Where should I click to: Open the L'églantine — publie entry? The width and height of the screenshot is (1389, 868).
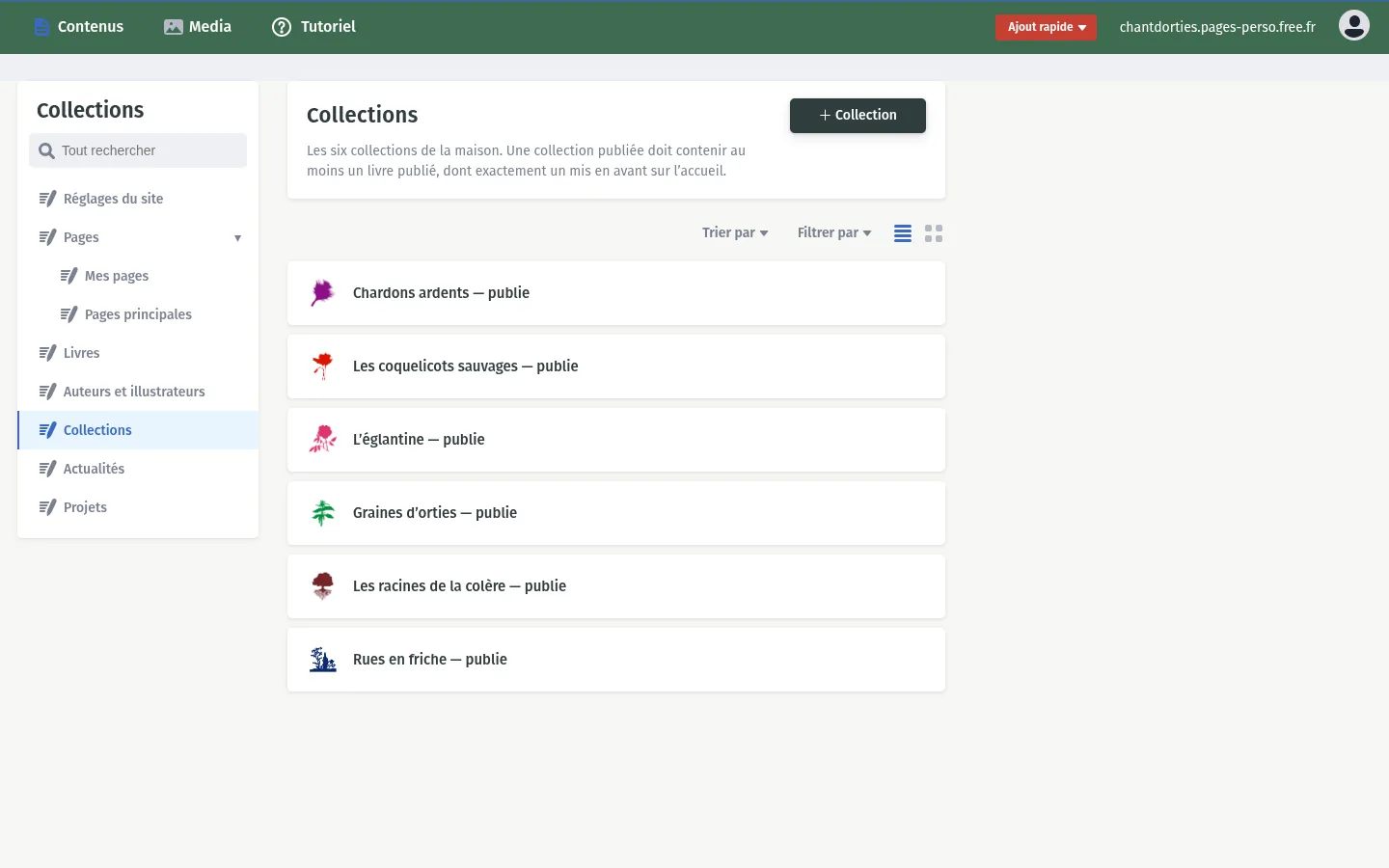coord(616,440)
